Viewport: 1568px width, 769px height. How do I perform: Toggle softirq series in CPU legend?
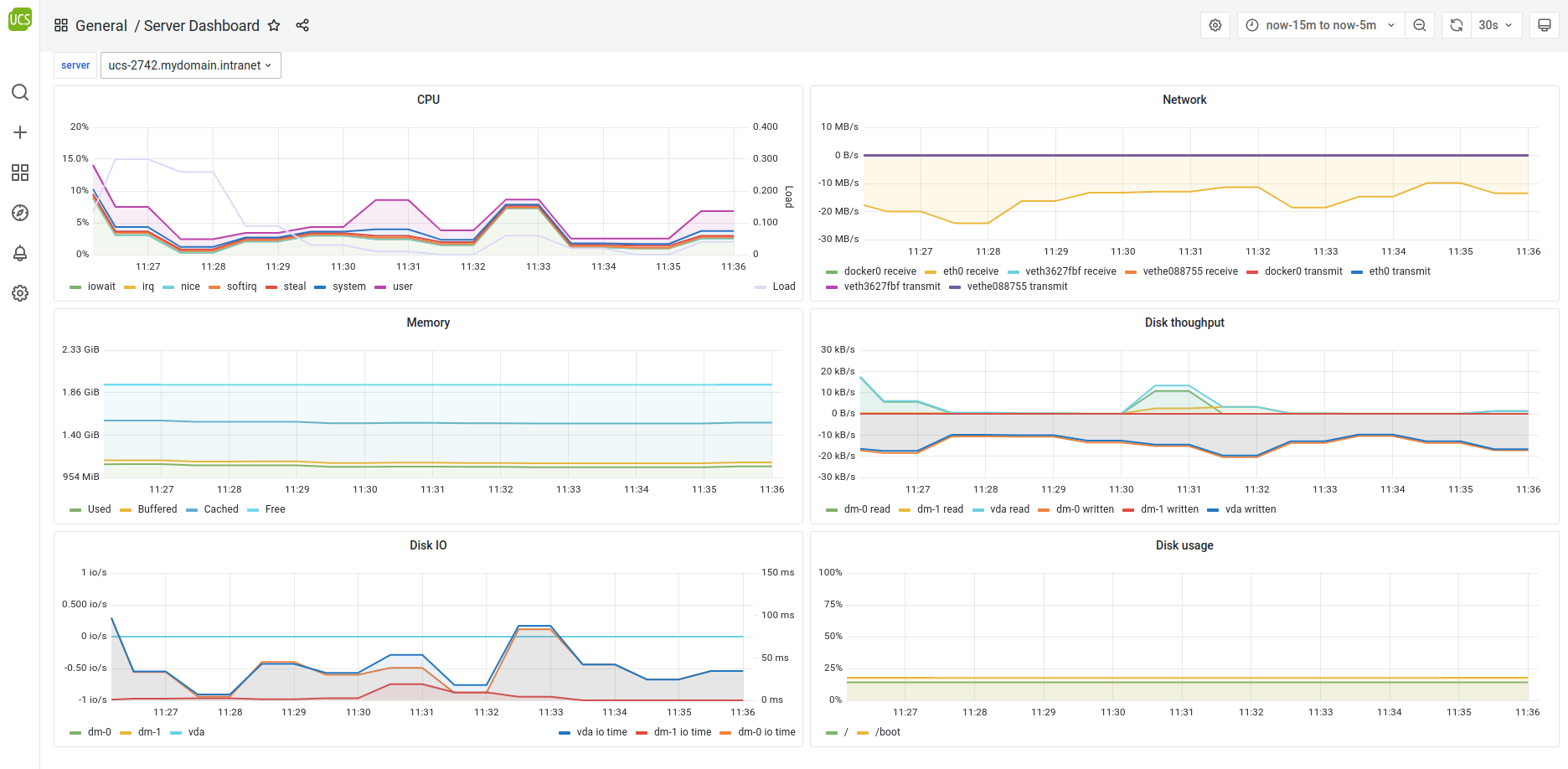point(241,286)
